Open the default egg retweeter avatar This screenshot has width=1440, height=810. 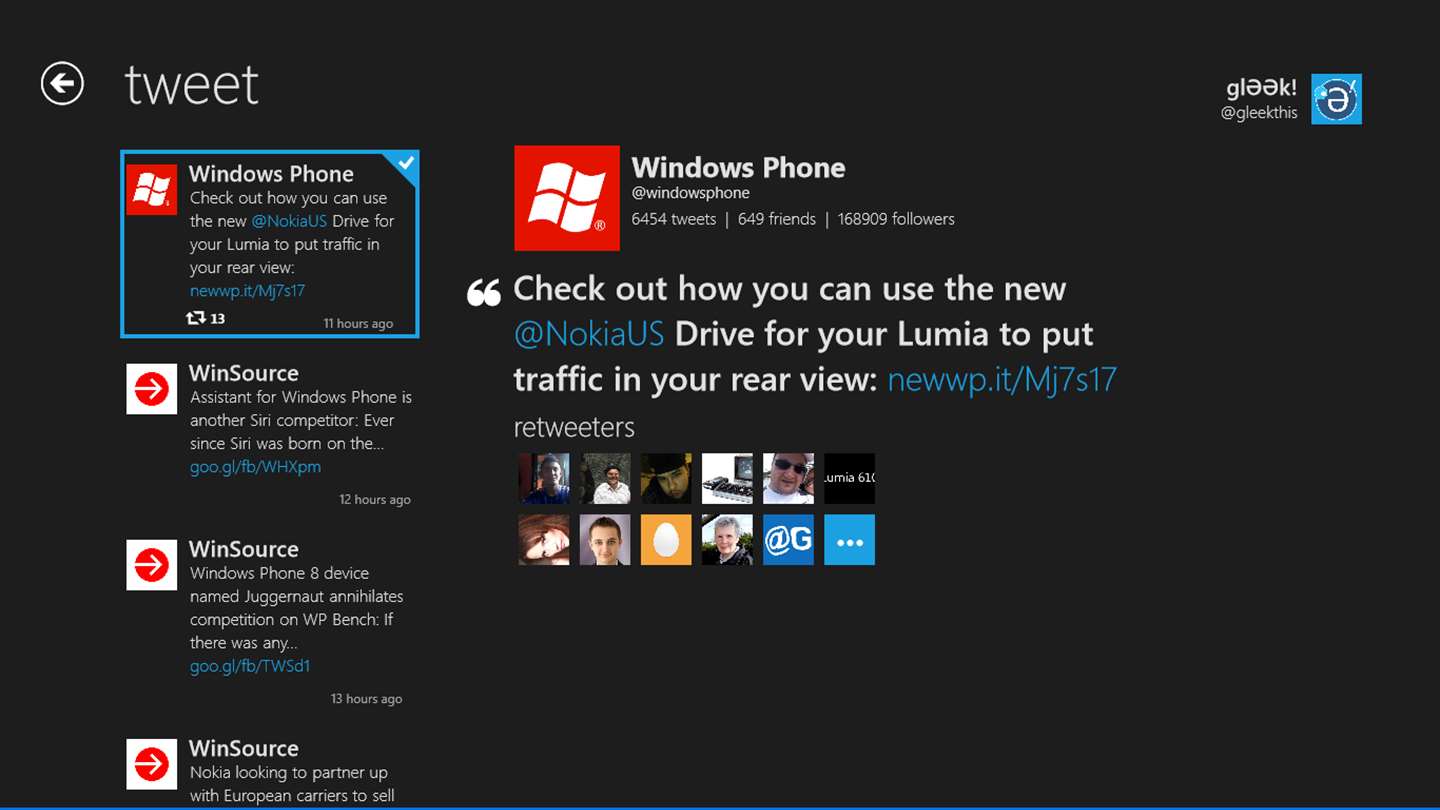click(x=666, y=540)
